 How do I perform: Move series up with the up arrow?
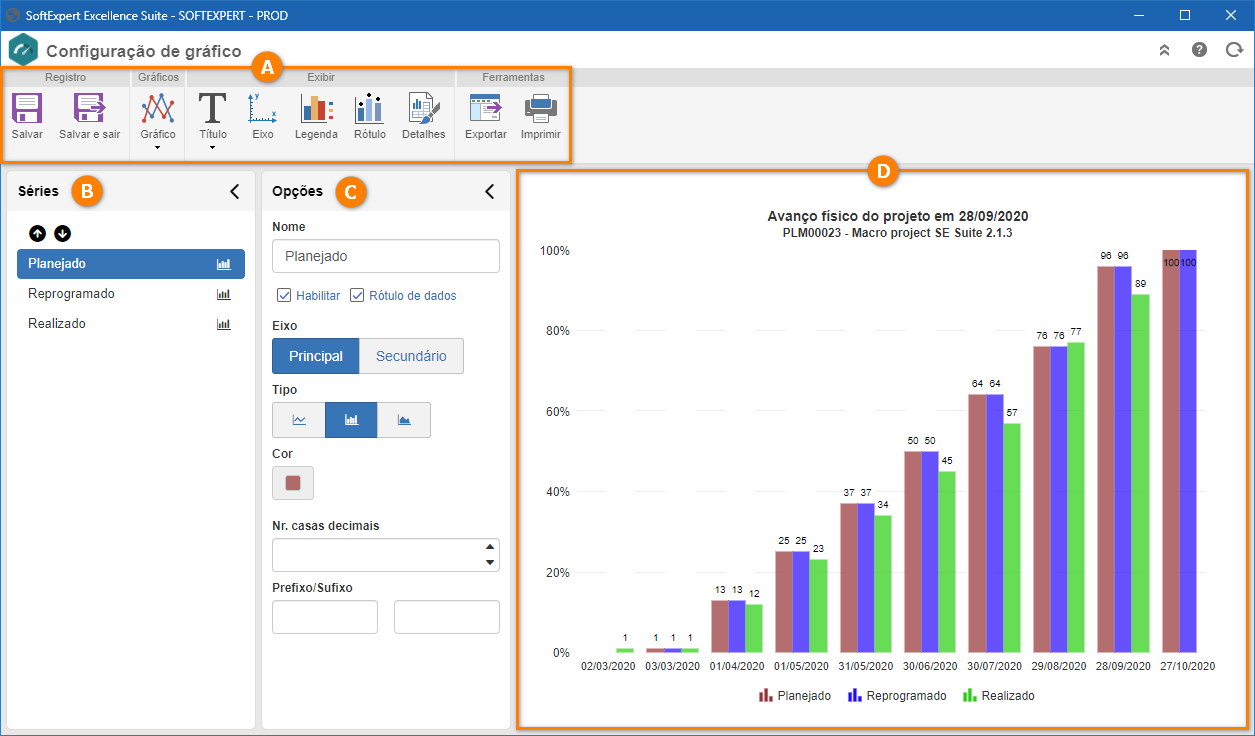tap(38, 233)
